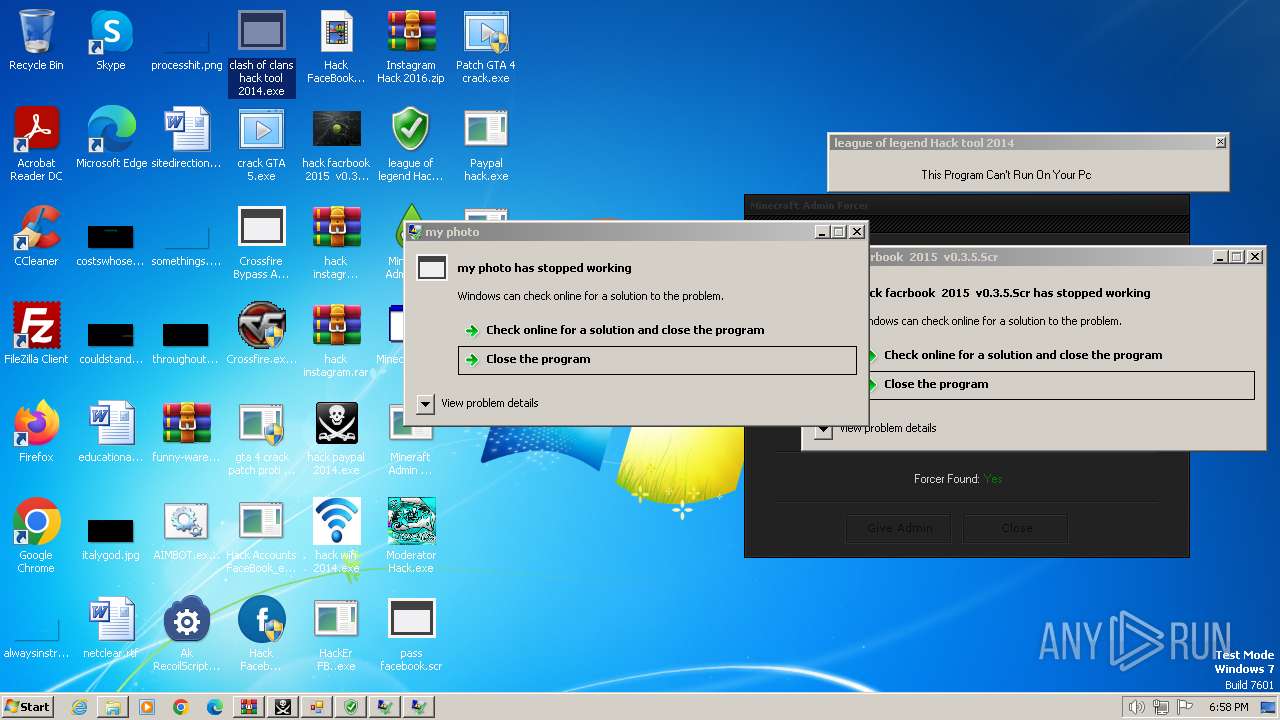
Task: Switch to the WinRAR taskbar item
Action: (249, 707)
